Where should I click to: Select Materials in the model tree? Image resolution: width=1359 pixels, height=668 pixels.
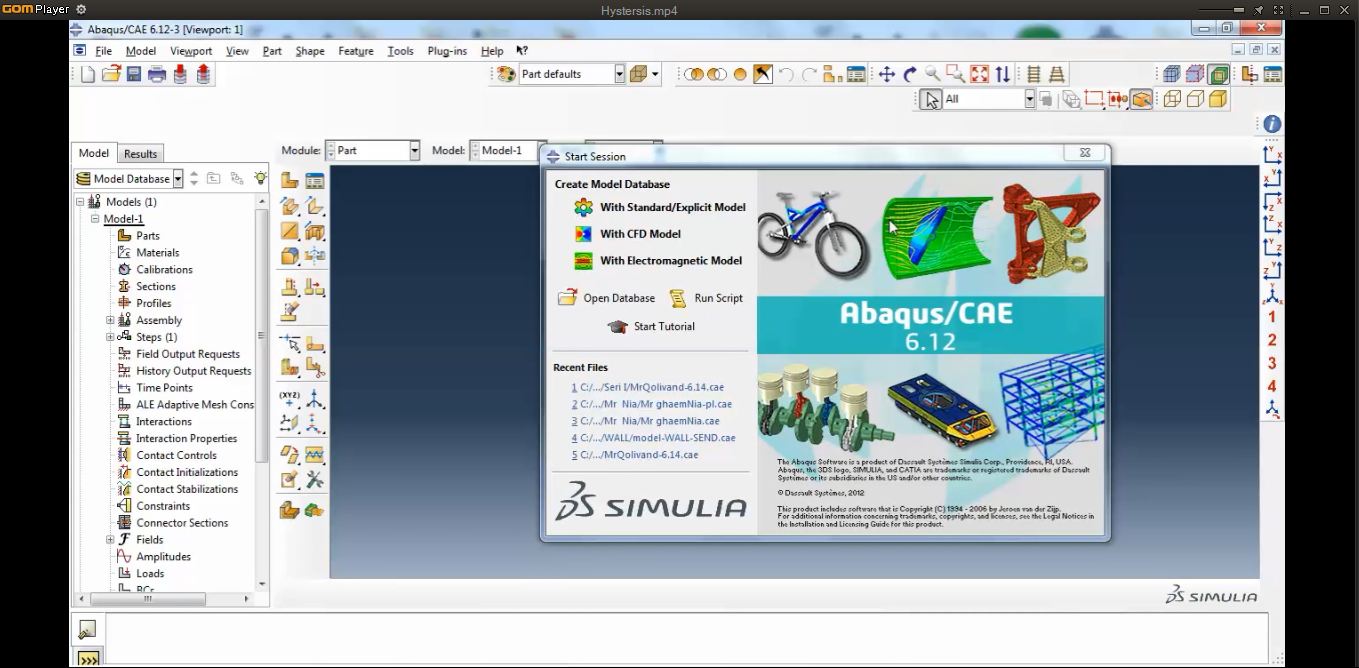[158, 253]
